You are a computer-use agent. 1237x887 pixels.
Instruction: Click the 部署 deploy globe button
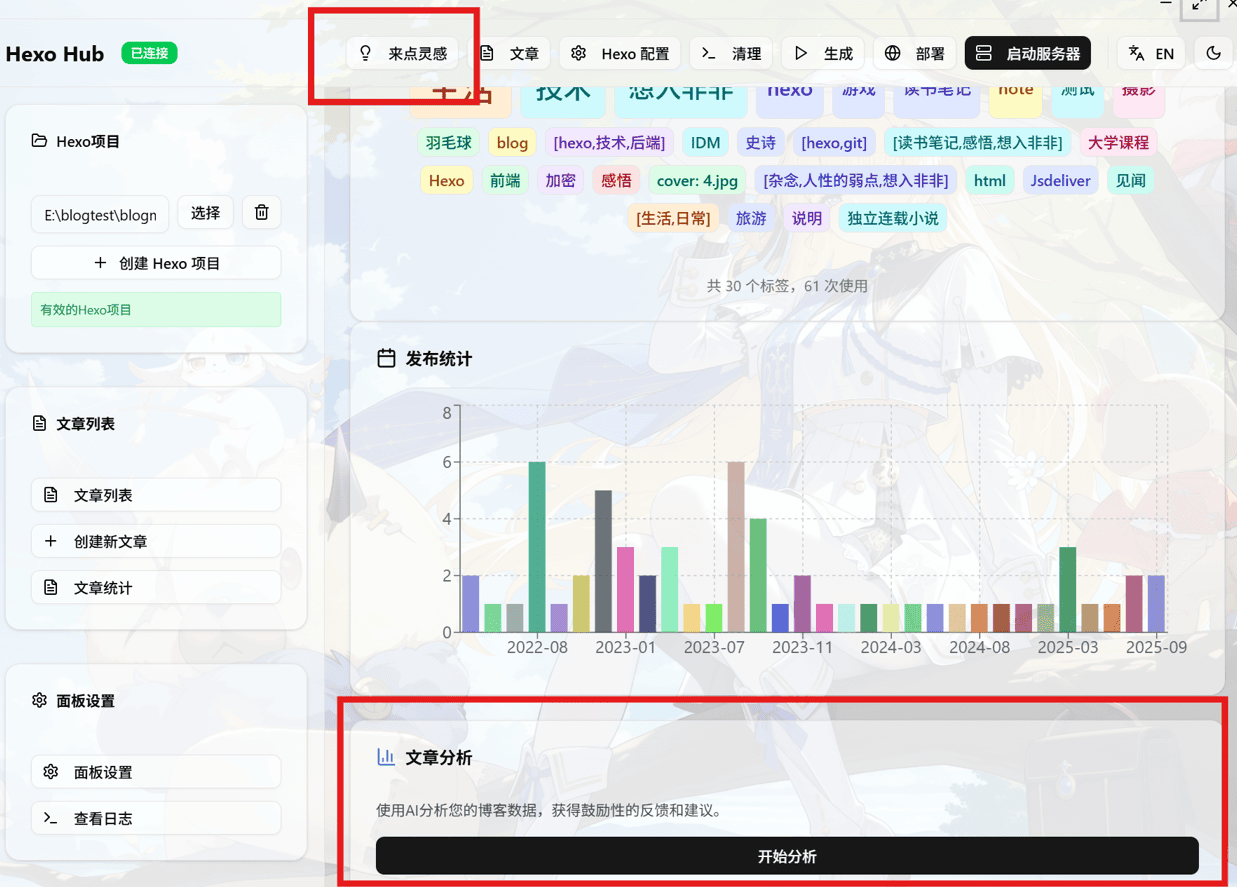pyautogui.click(x=915, y=54)
